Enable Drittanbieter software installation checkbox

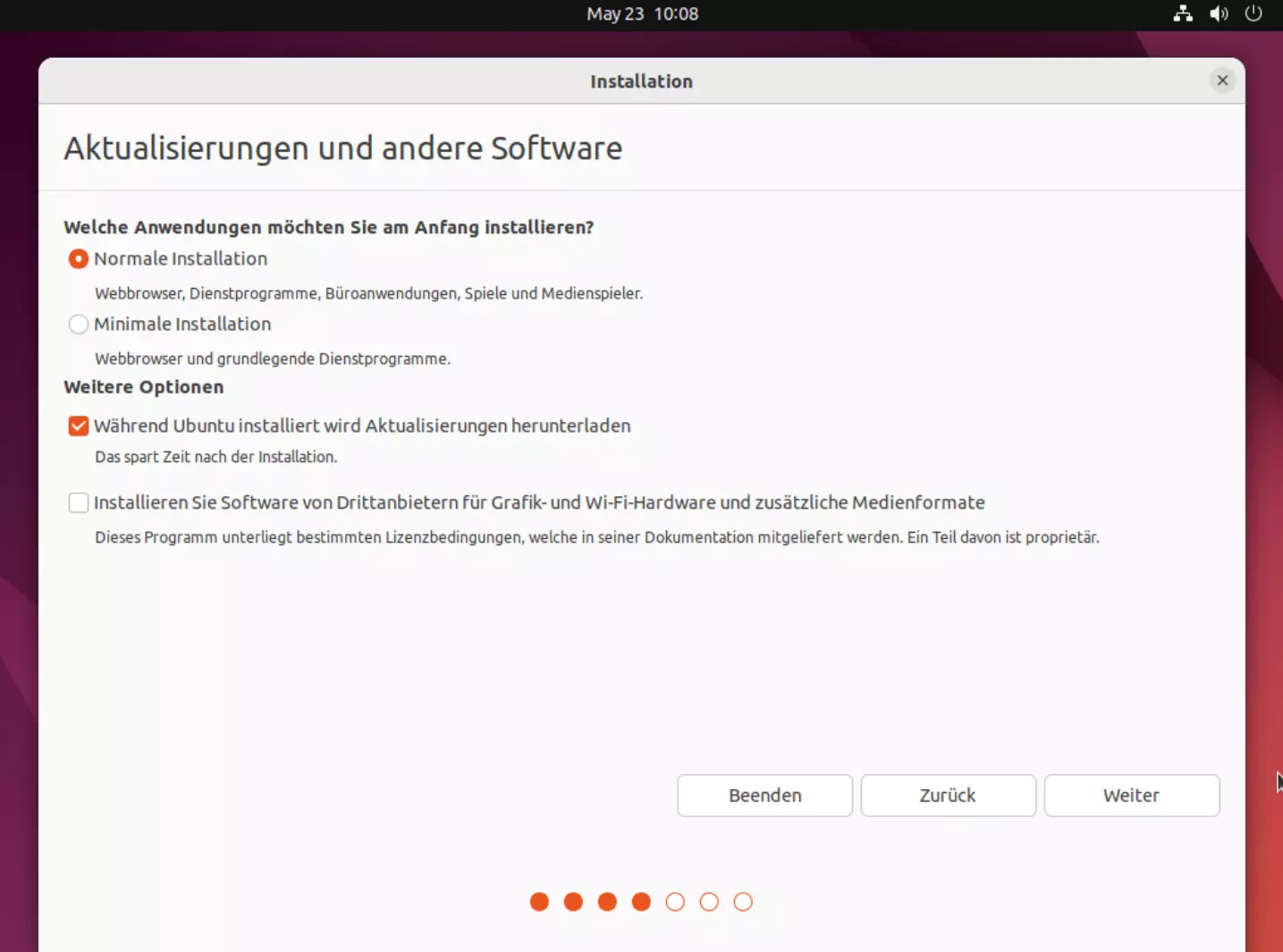click(x=79, y=503)
